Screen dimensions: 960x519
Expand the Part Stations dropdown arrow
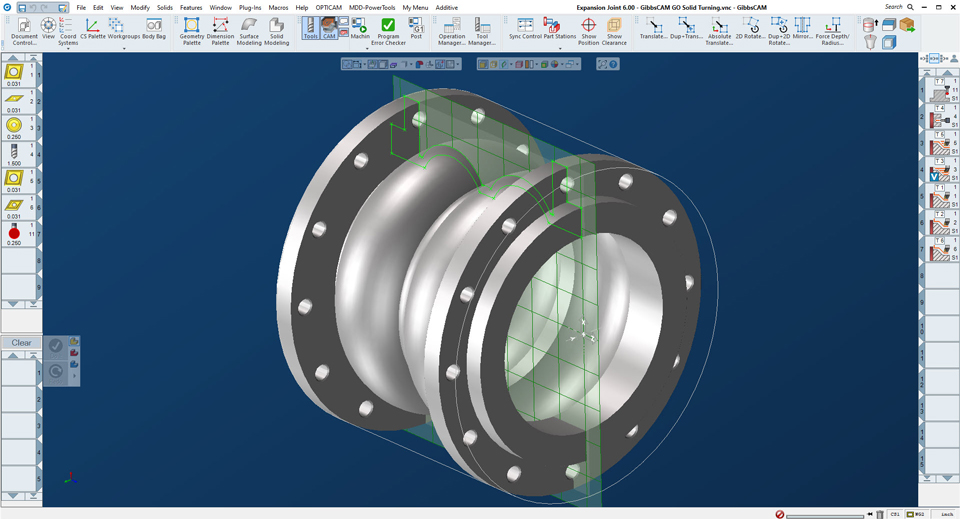click(x=559, y=48)
